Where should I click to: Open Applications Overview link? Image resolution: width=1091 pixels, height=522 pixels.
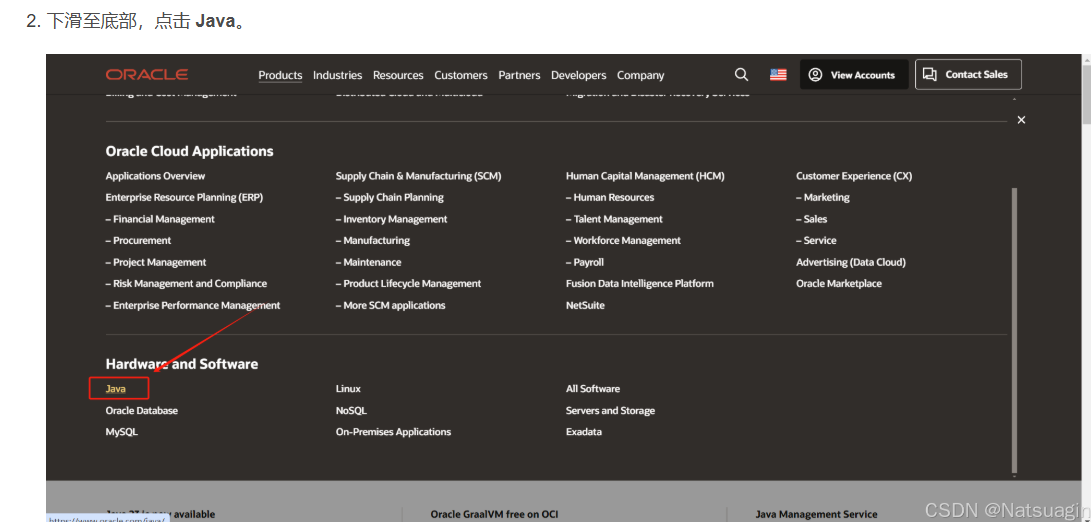point(155,176)
